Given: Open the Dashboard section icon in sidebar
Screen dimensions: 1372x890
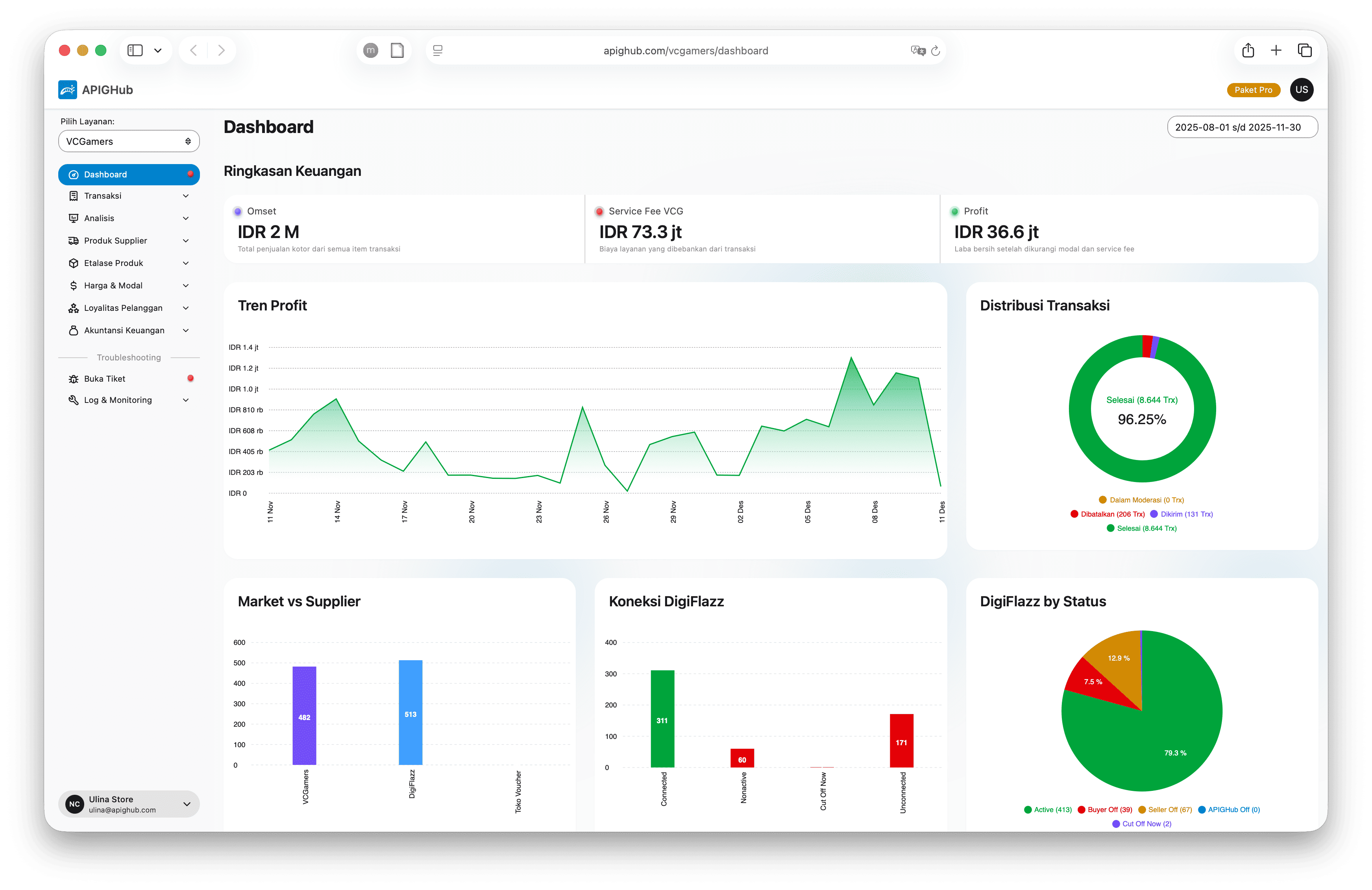Looking at the screenshot, I should tap(73, 174).
